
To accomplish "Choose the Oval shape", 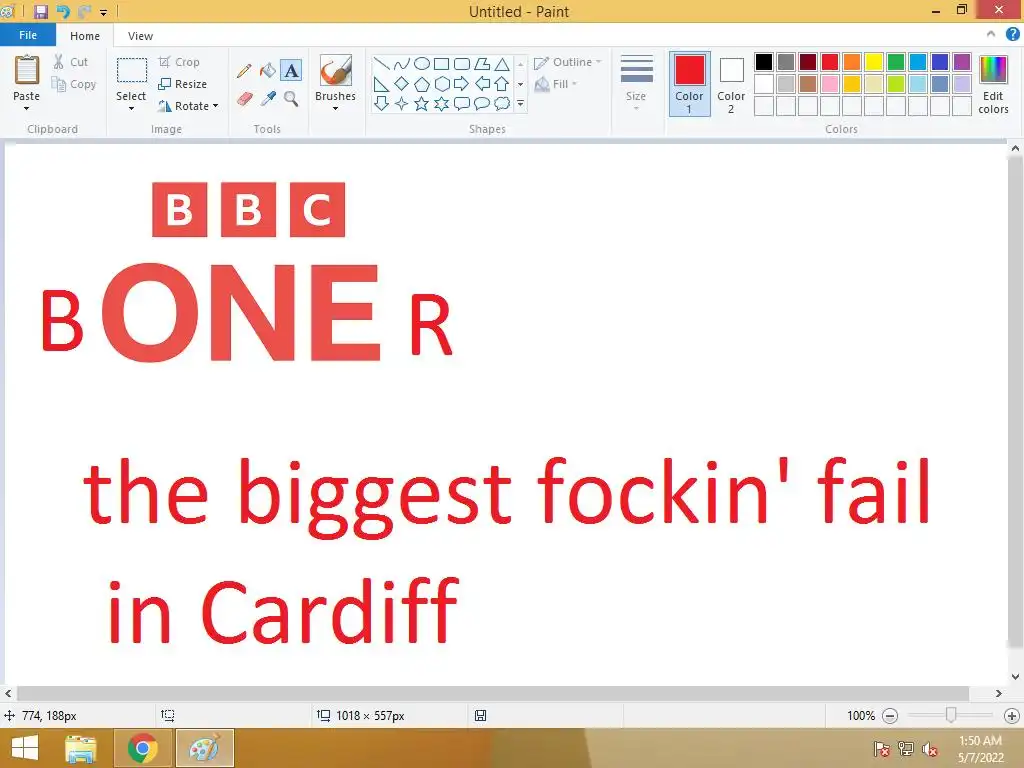I will pos(422,64).
